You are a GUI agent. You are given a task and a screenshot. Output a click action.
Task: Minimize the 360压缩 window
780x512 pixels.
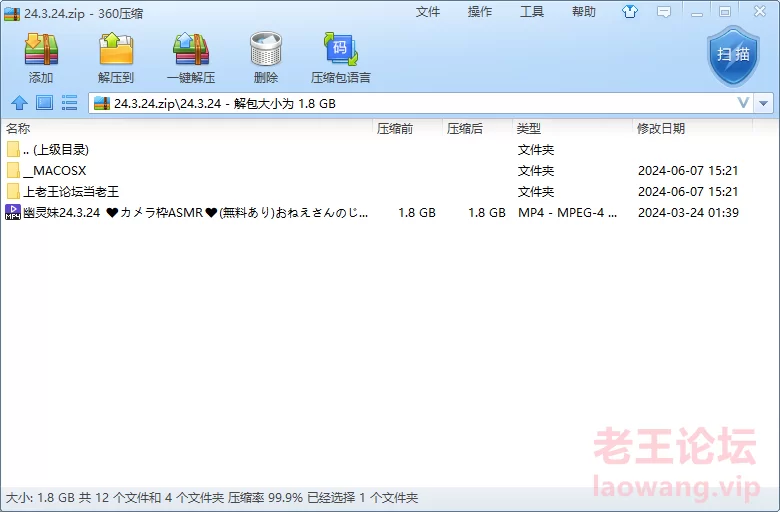(697, 12)
